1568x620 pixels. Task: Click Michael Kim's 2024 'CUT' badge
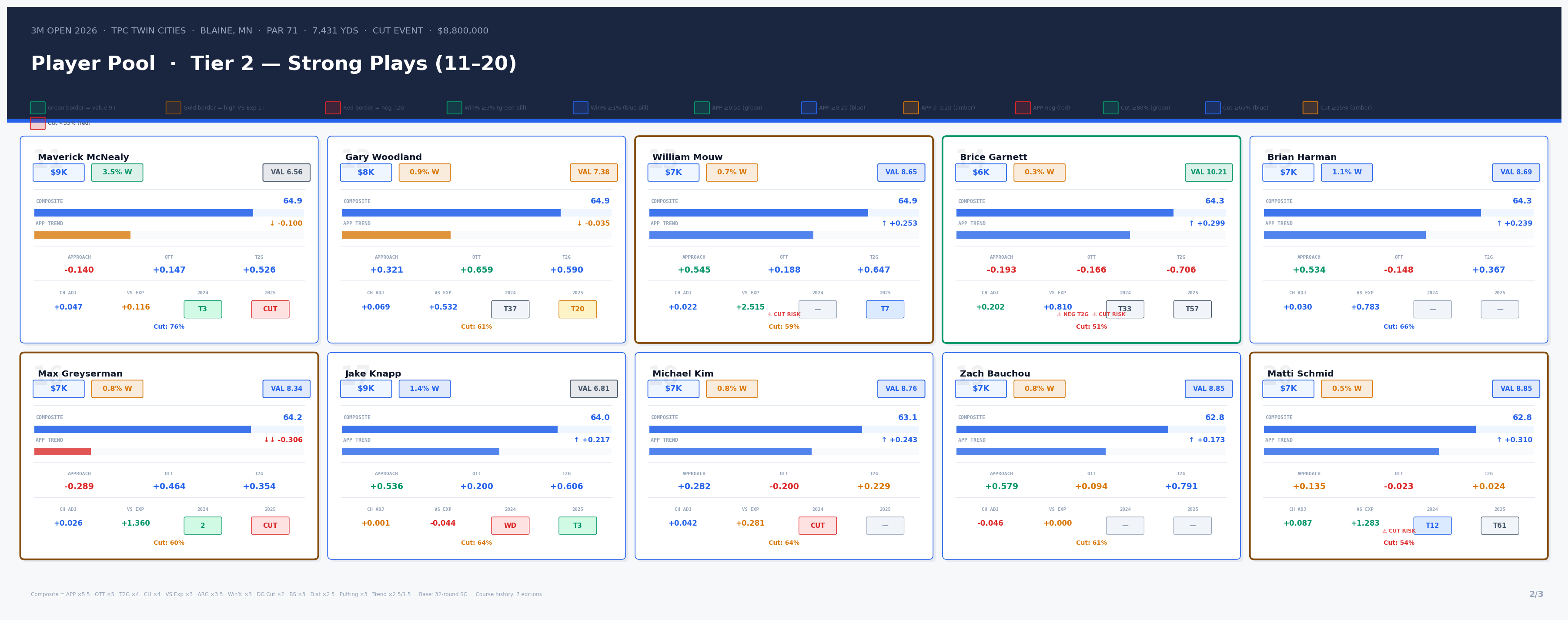[817, 526]
